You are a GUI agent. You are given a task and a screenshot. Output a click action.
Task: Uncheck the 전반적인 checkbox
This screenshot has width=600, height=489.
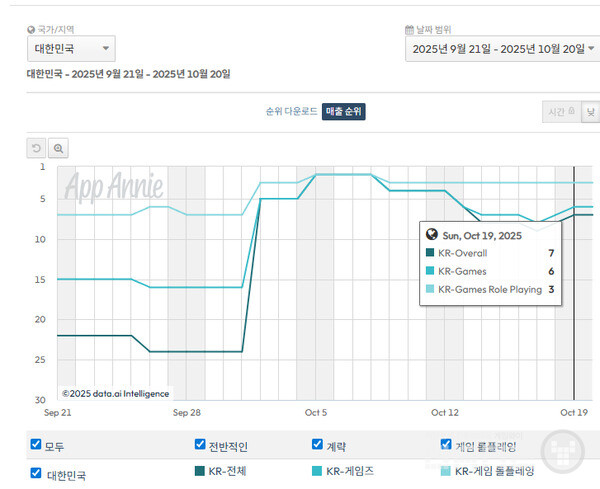pos(200,445)
